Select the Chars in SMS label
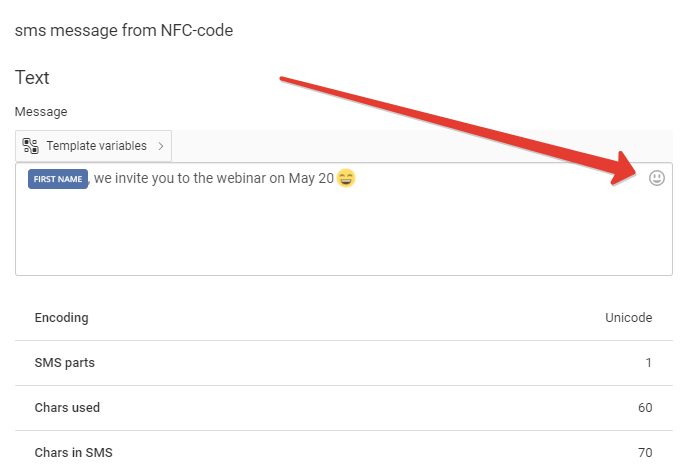 74,452
